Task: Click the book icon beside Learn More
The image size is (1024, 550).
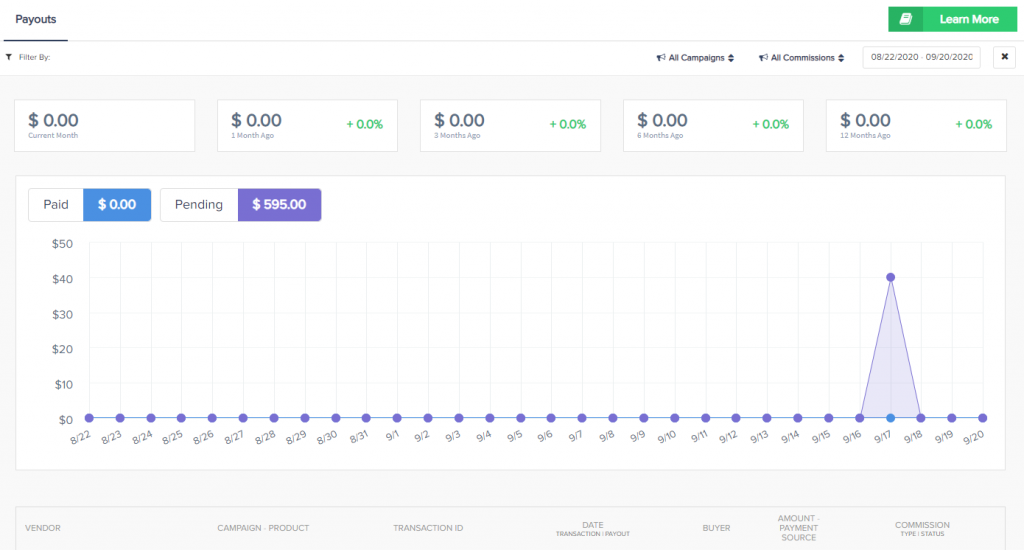Action: tap(906, 19)
